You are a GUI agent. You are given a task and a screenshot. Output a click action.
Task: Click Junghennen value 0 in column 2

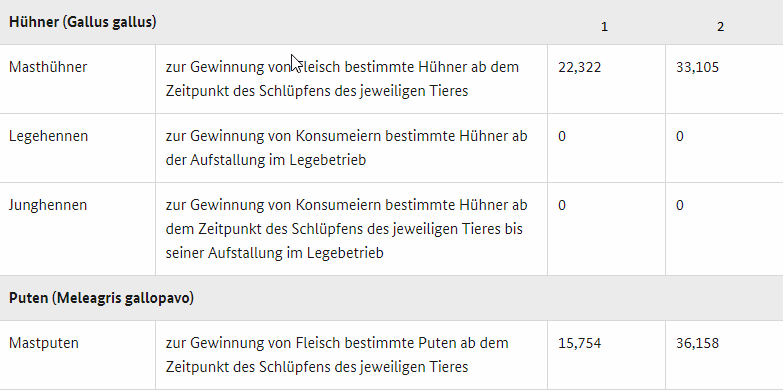[680, 205]
